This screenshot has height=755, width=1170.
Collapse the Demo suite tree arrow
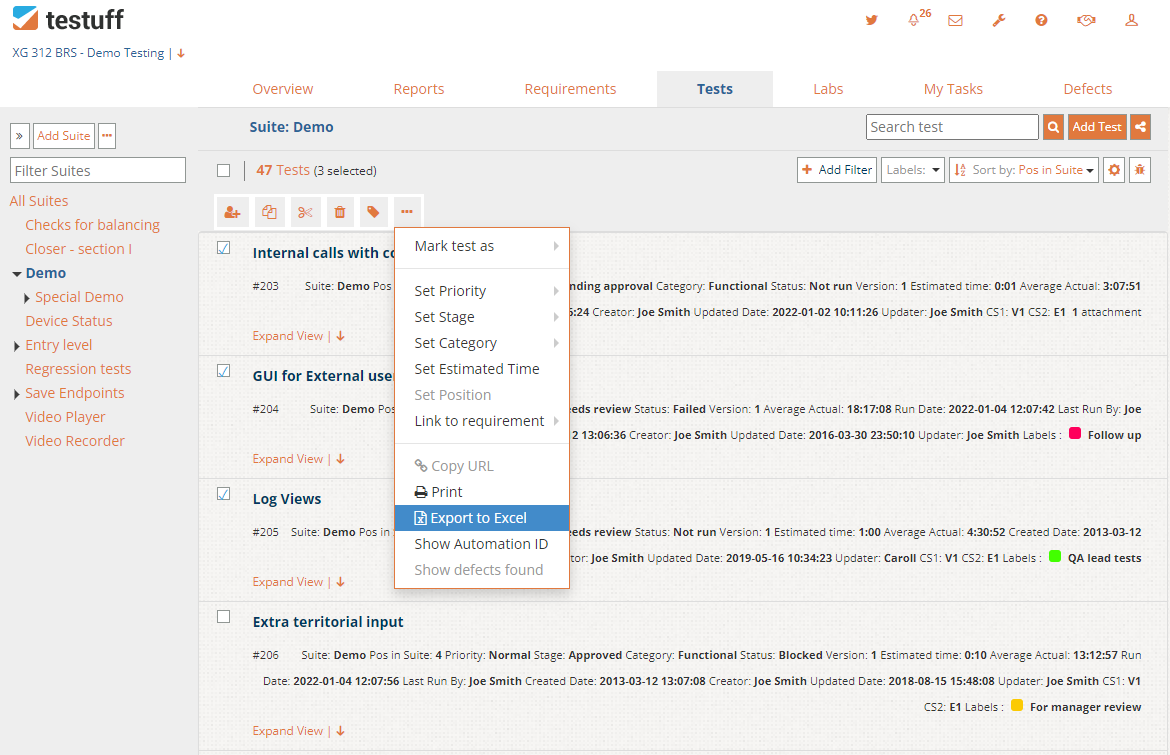[x=16, y=274]
